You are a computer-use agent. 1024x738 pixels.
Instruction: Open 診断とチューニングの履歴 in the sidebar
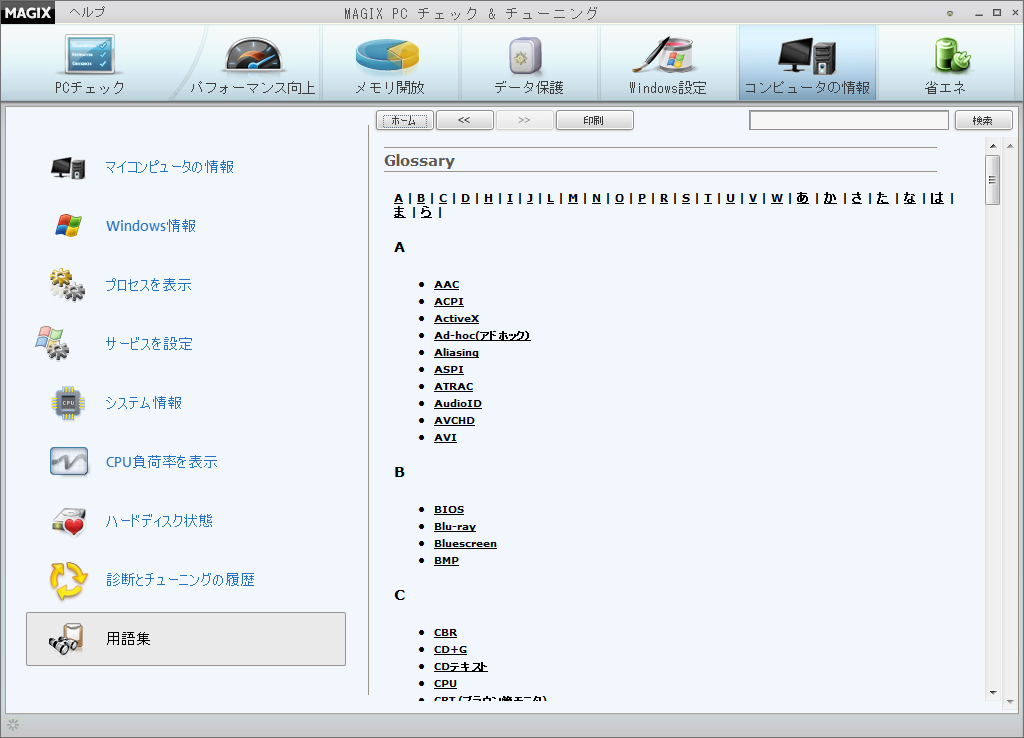(180, 579)
